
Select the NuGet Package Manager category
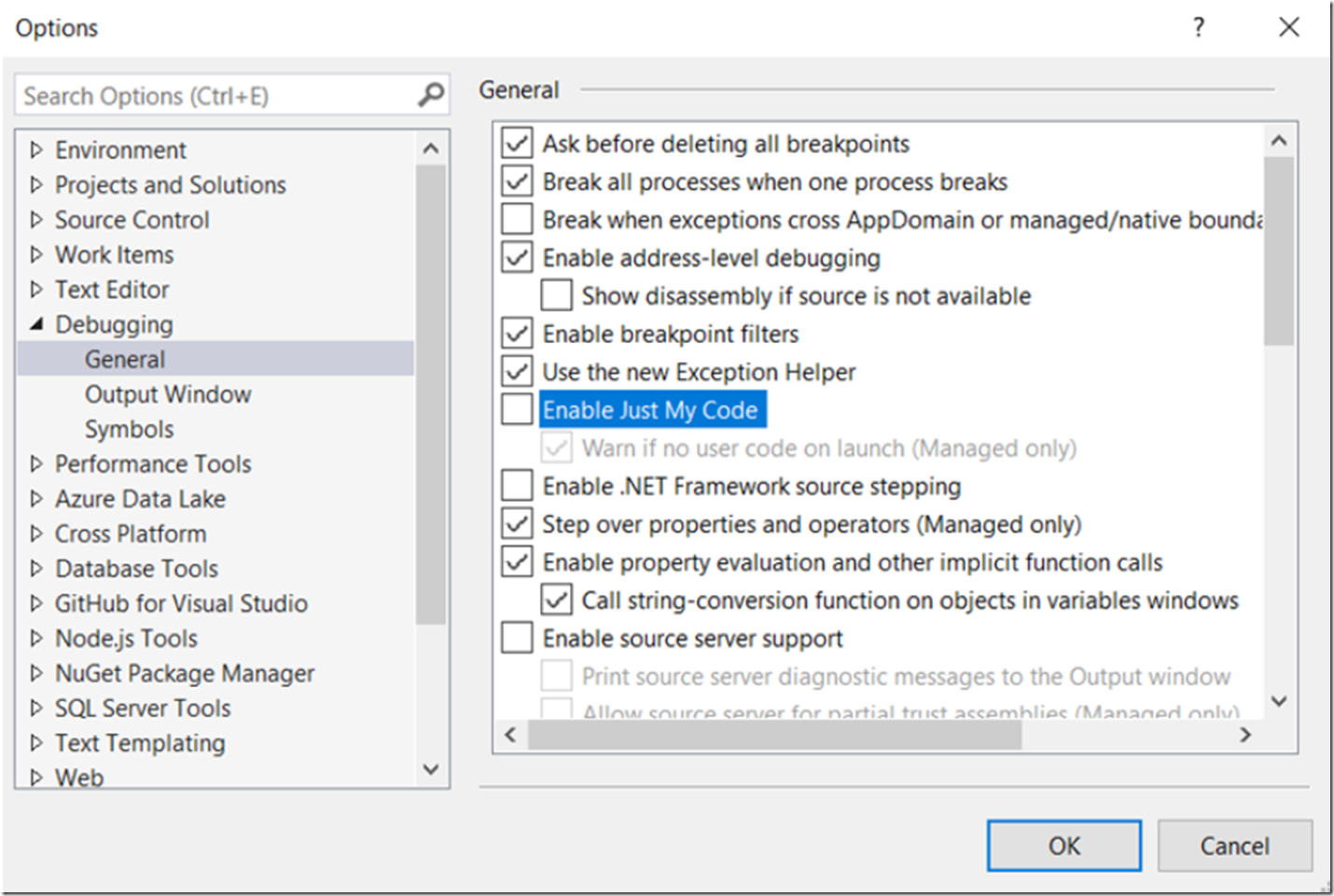pos(185,673)
